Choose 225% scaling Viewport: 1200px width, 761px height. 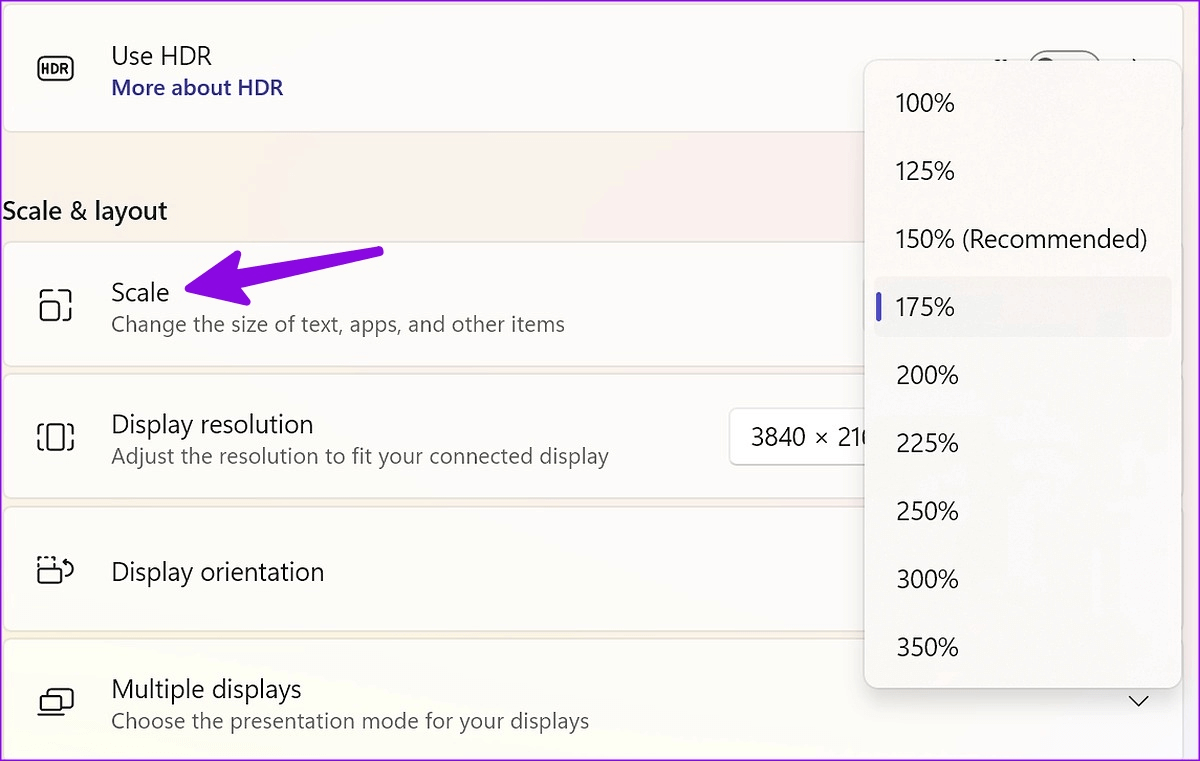tap(927, 443)
